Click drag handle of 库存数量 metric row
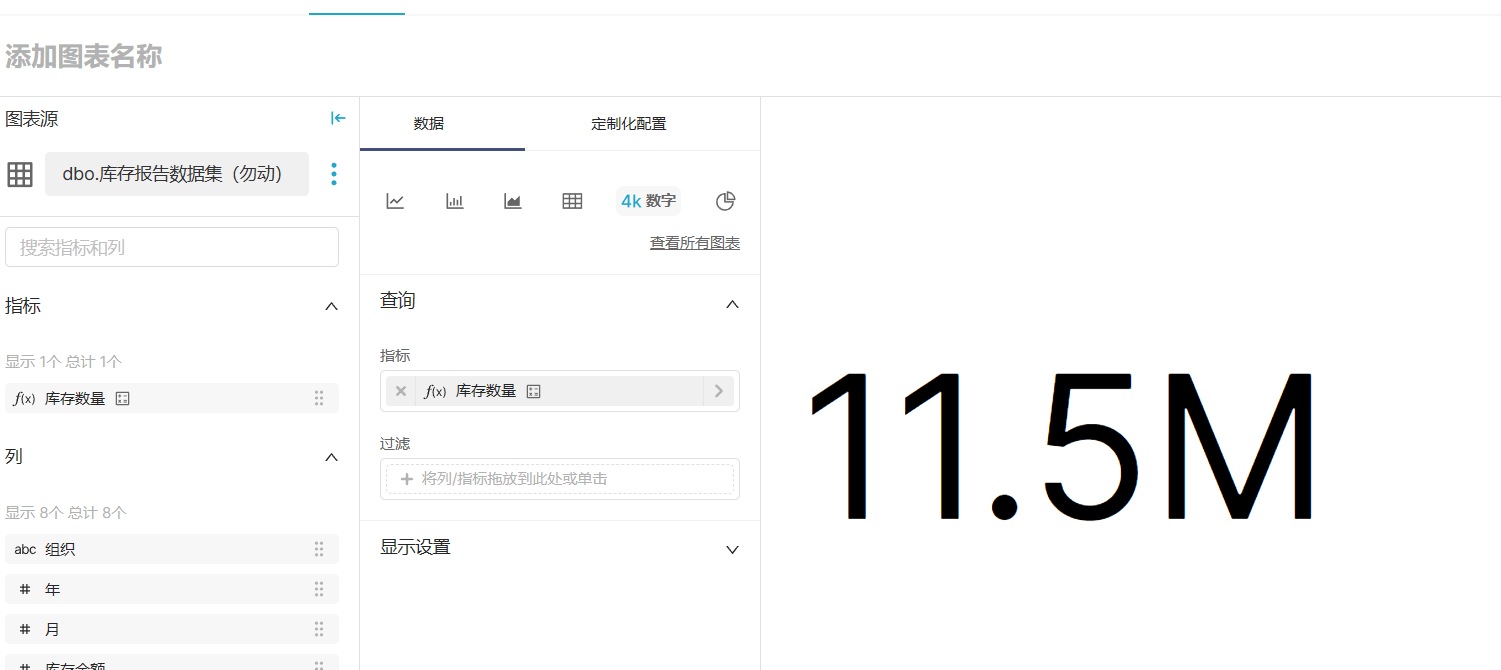Image resolution: width=1501 pixels, height=670 pixels. pos(319,398)
